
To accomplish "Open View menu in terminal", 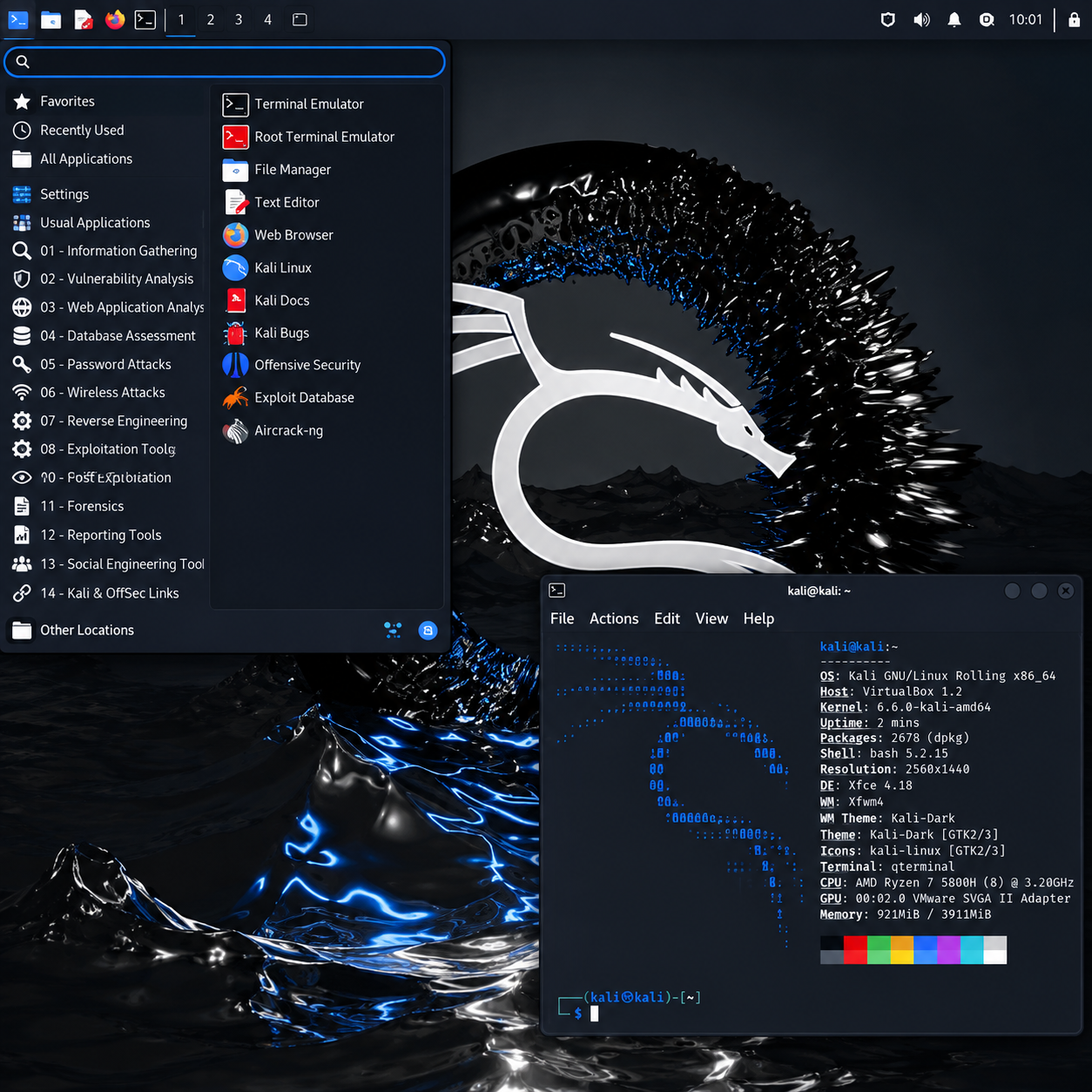I will pyautogui.click(x=711, y=618).
